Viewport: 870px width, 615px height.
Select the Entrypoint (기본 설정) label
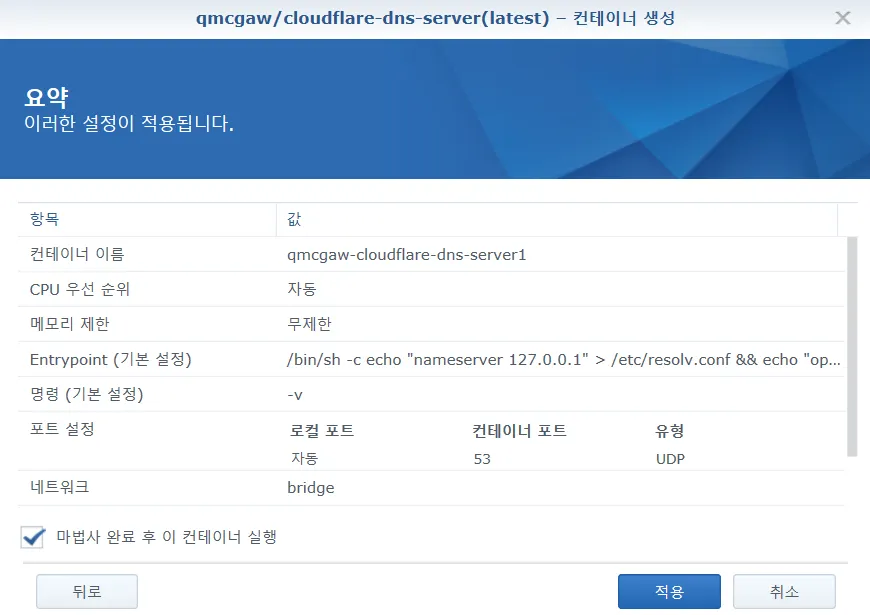110,360
